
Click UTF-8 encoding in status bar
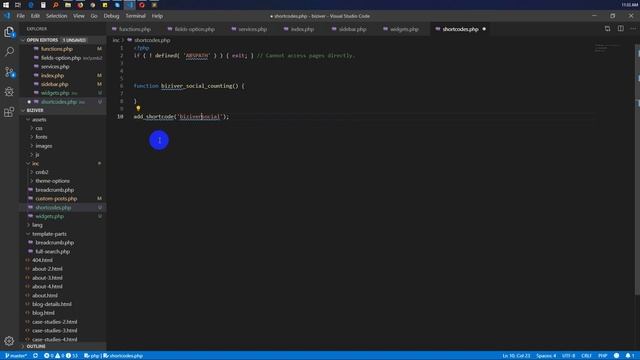[x=569, y=356]
